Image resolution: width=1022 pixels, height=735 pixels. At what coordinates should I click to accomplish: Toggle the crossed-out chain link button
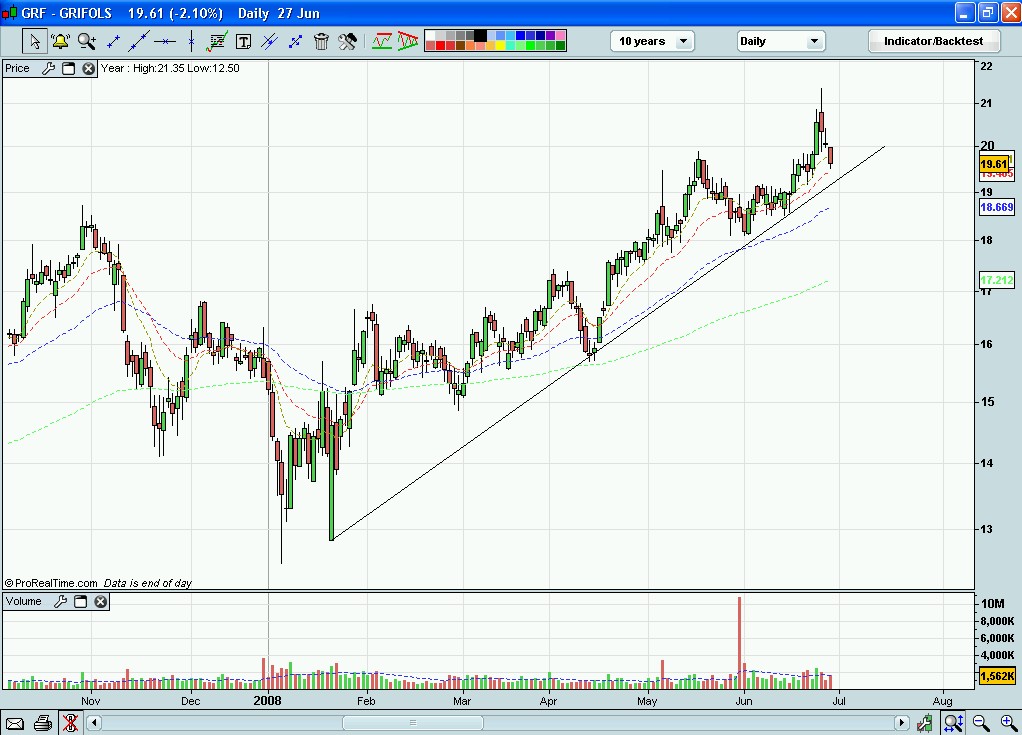[70, 723]
